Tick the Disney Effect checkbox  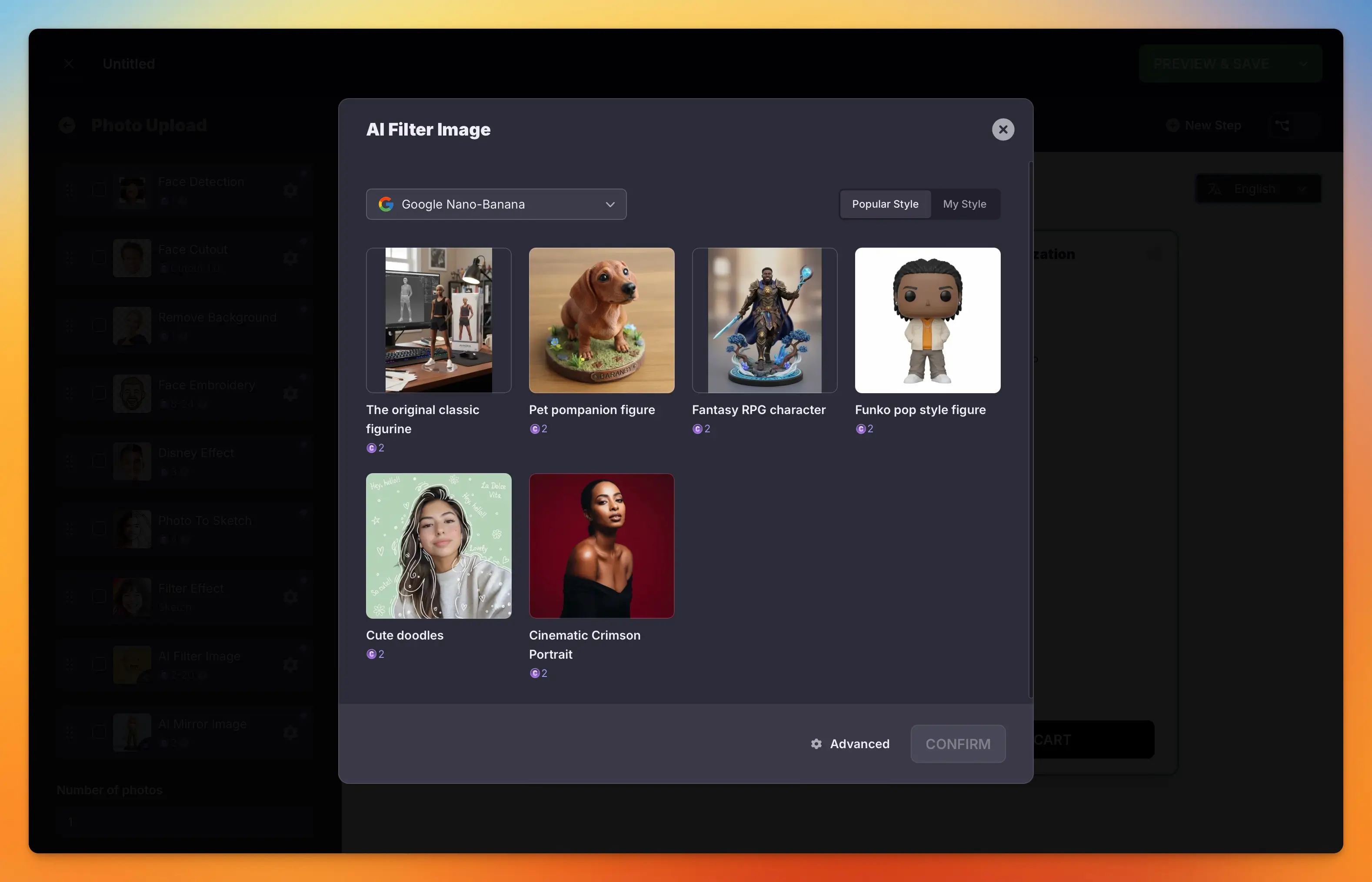coord(99,461)
